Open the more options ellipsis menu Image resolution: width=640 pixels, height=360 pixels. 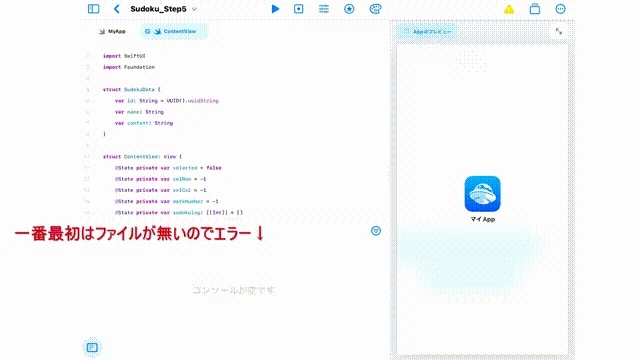pos(560,9)
